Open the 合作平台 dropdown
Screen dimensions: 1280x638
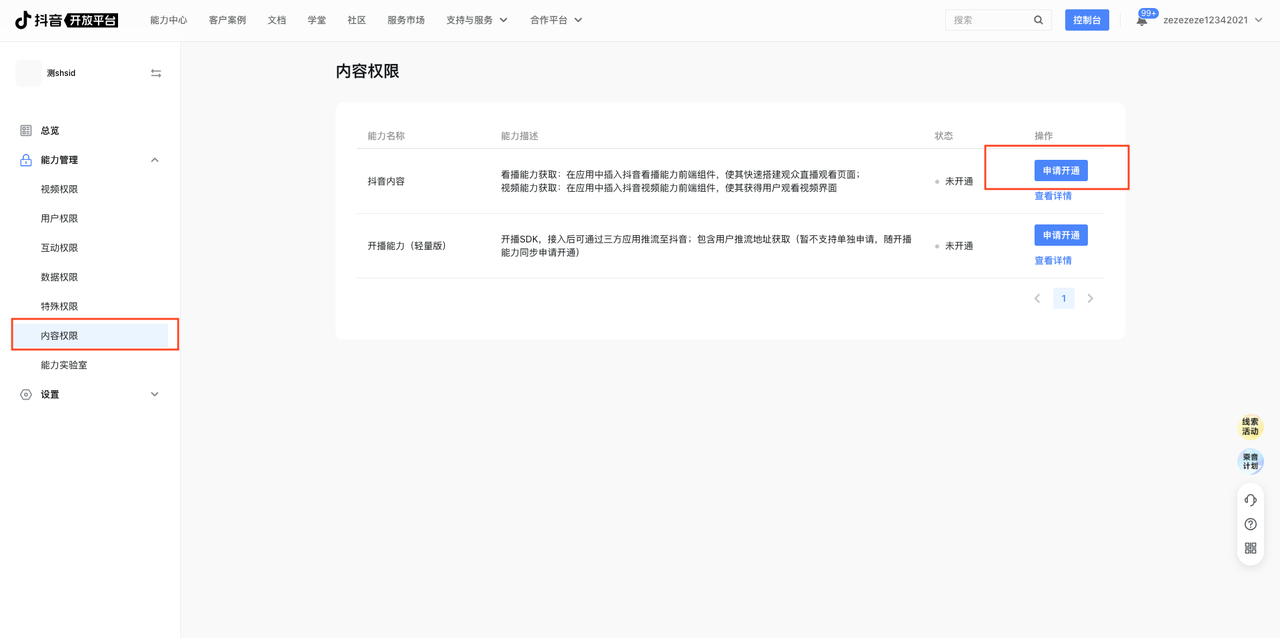pos(556,20)
